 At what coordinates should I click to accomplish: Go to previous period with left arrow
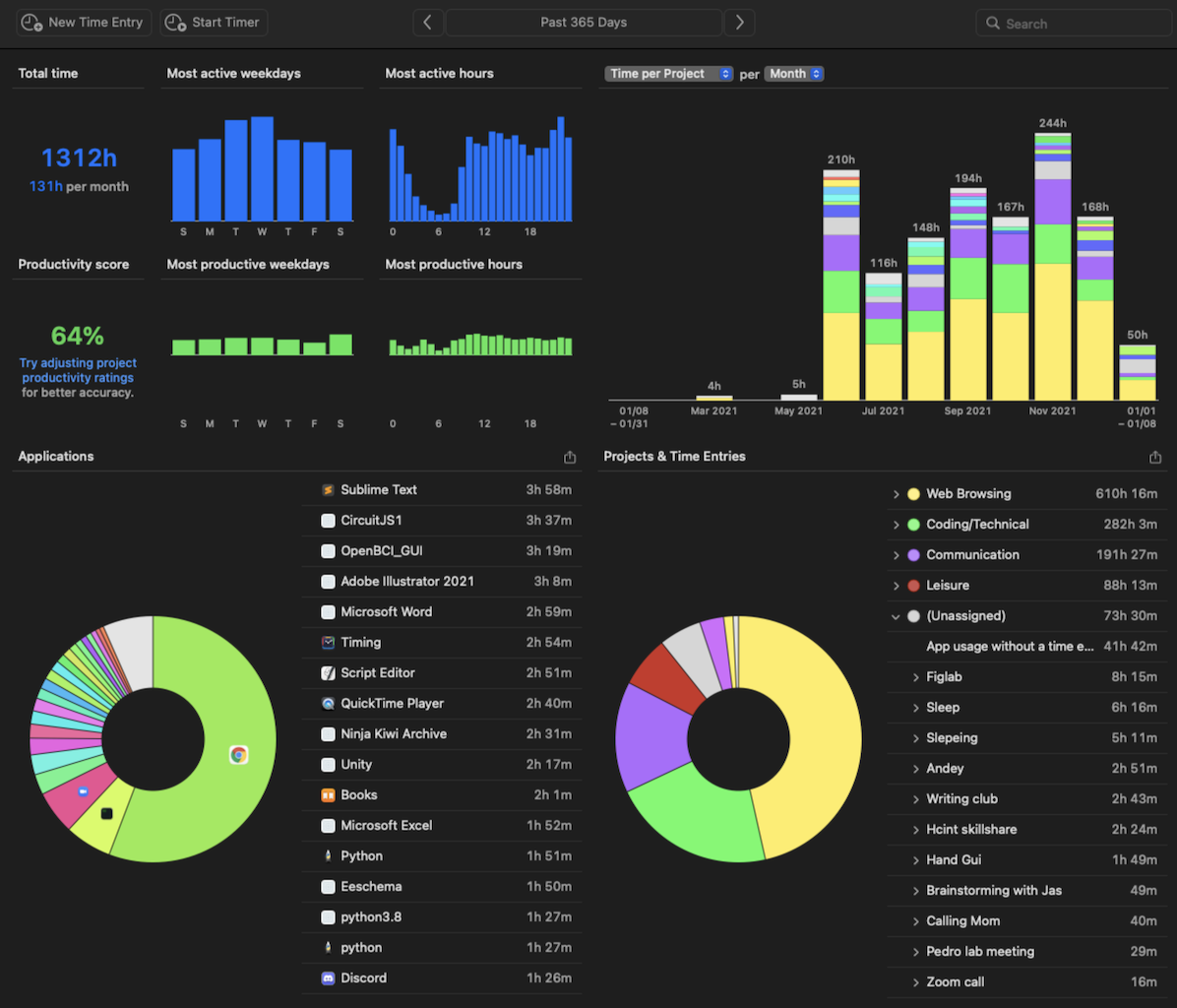pos(428,23)
